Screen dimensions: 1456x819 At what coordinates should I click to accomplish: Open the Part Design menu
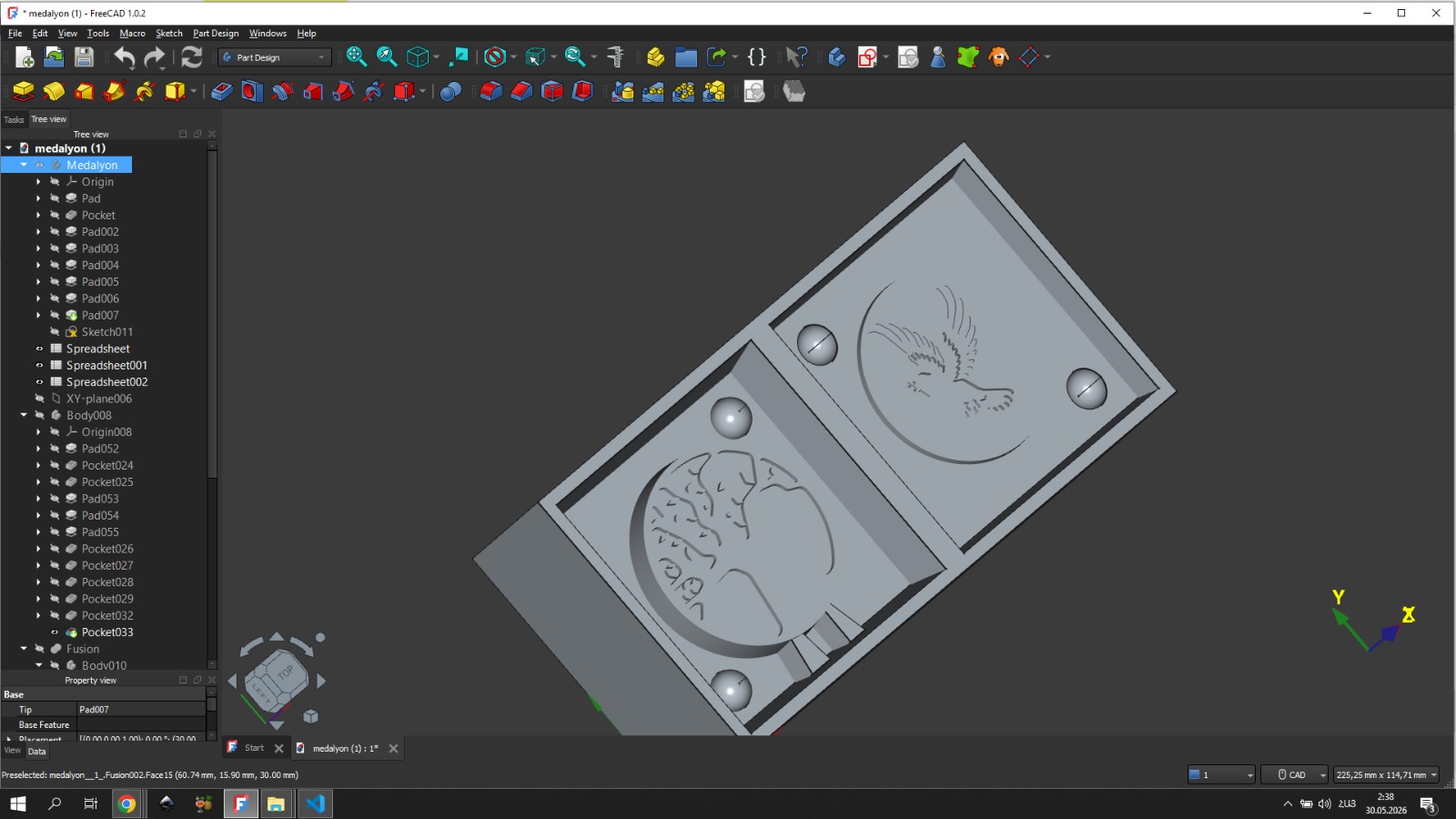[x=216, y=34]
